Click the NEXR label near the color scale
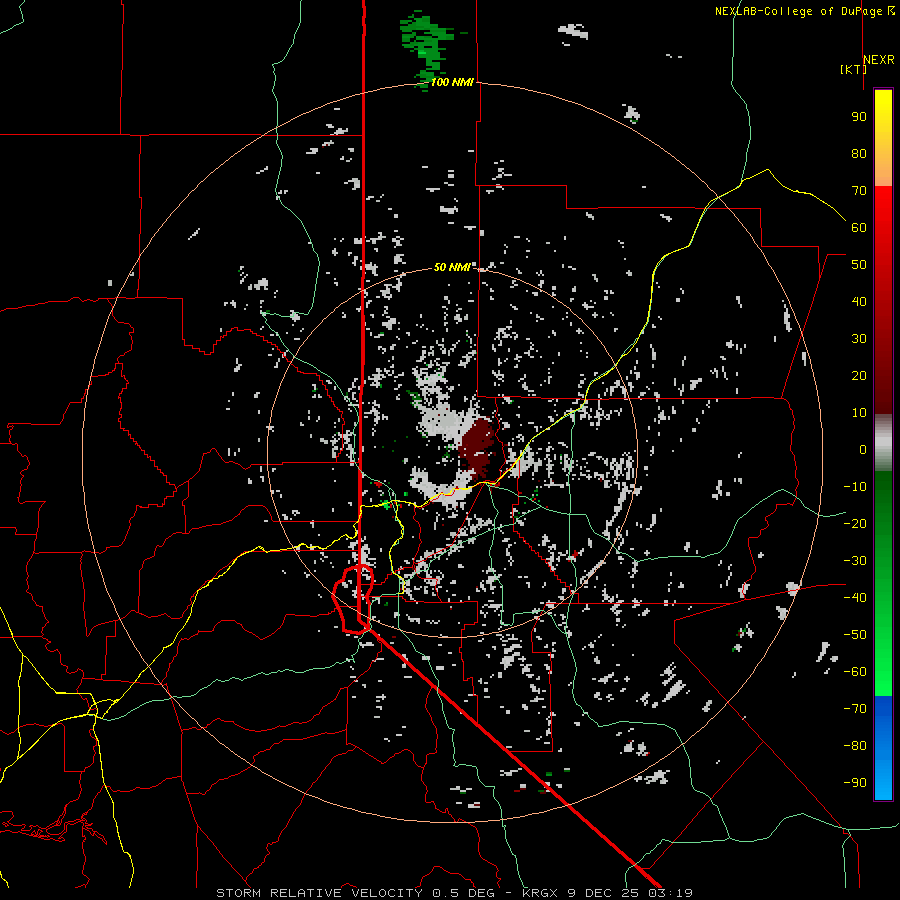900x900 pixels. point(879,60)
